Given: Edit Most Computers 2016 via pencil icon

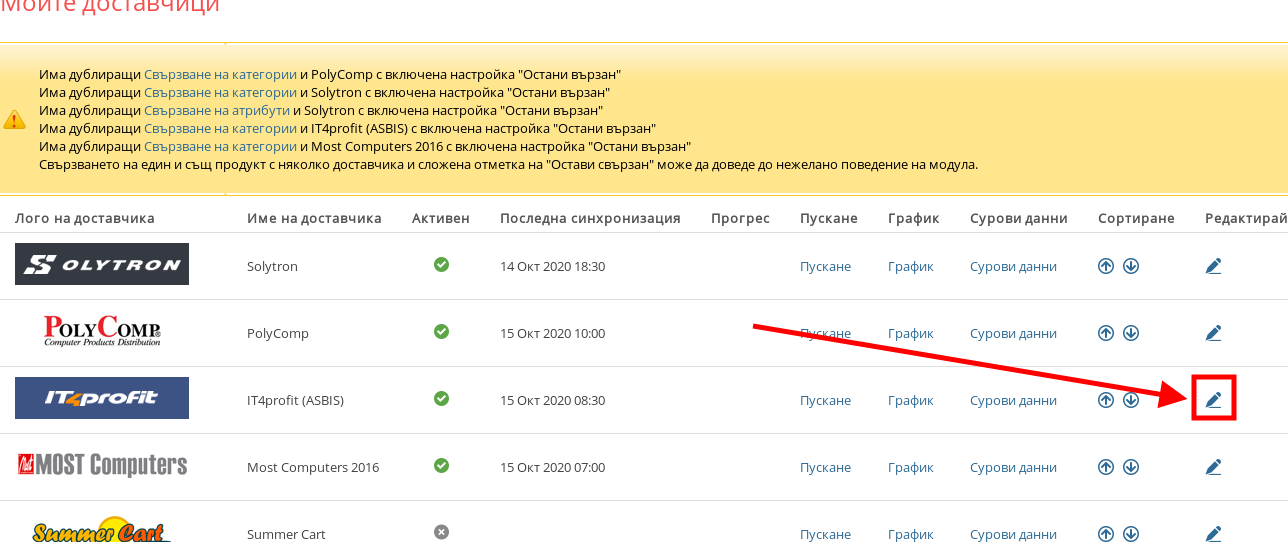Looking at the screenshot, I should 1213,467.
